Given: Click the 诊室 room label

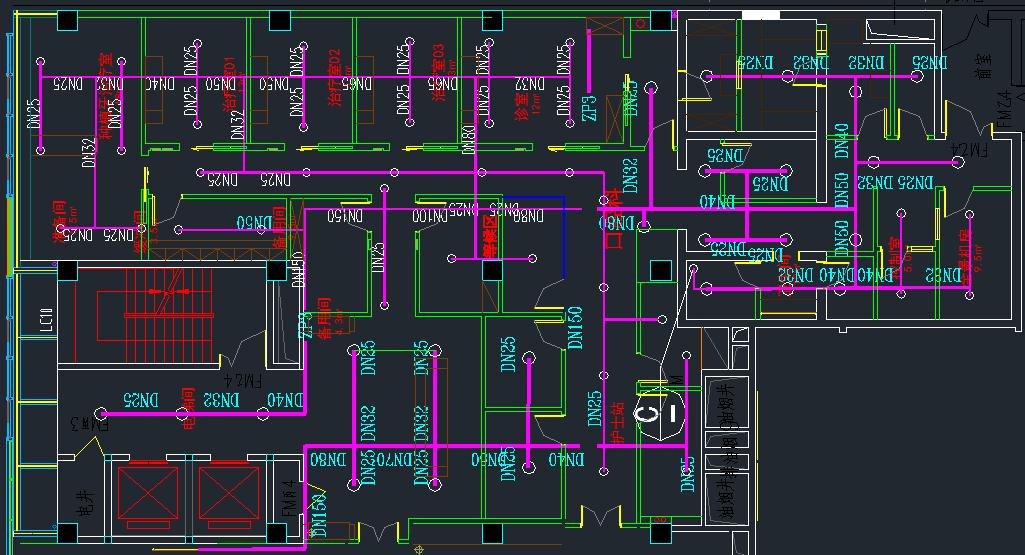Looking at the screenshot, I should point(521,102).
